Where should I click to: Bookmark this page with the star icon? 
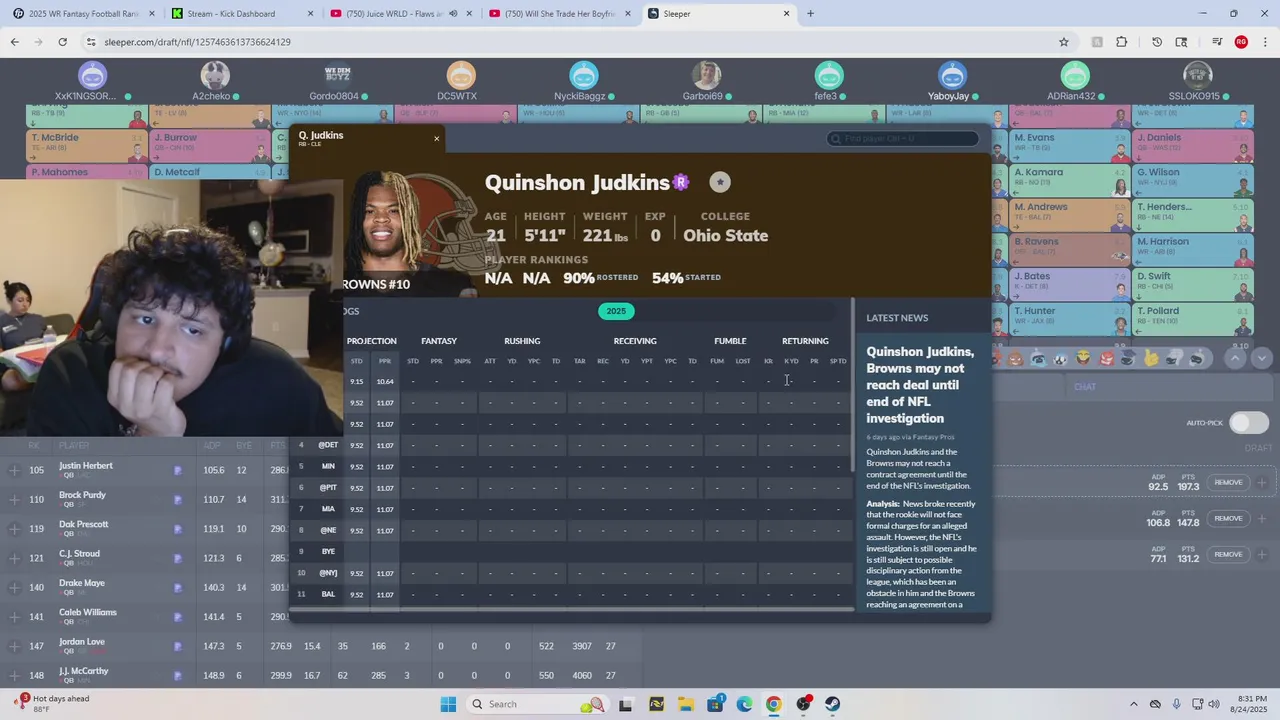coord(1064,42)
